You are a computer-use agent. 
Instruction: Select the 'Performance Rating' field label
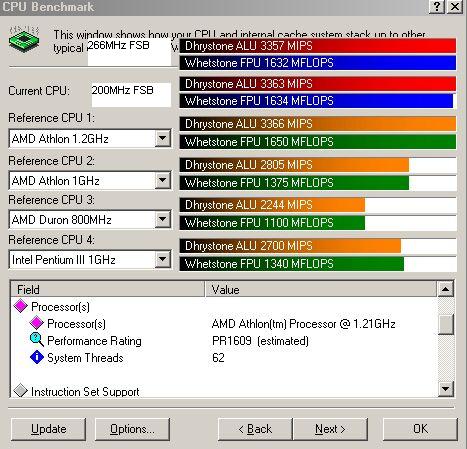pyautogui.click(x=94, y=341)
